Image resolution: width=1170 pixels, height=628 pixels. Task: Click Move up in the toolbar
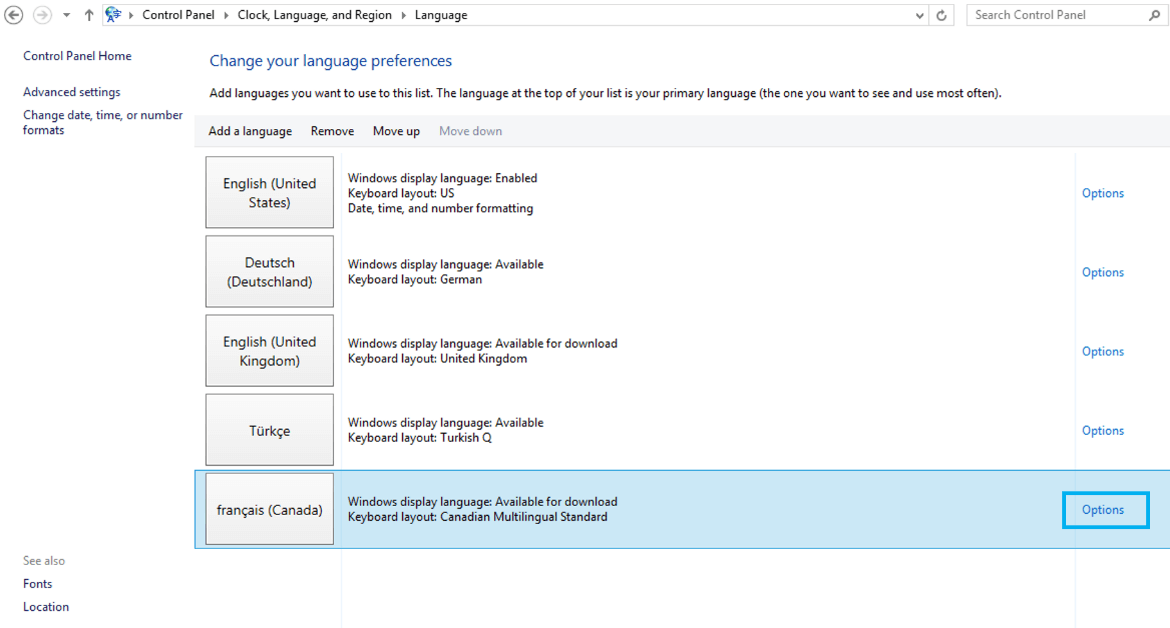point(396,131)
